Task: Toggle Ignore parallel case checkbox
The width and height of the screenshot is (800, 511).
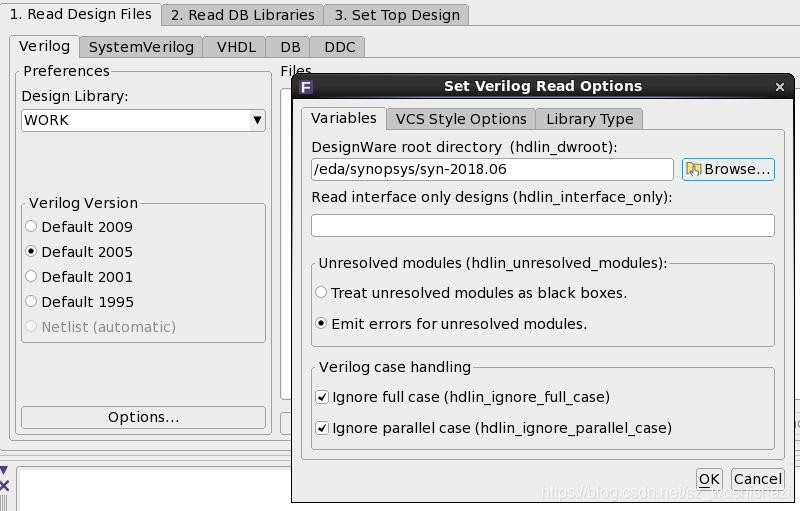Action: pyautogui.click(x=322, y=428)
